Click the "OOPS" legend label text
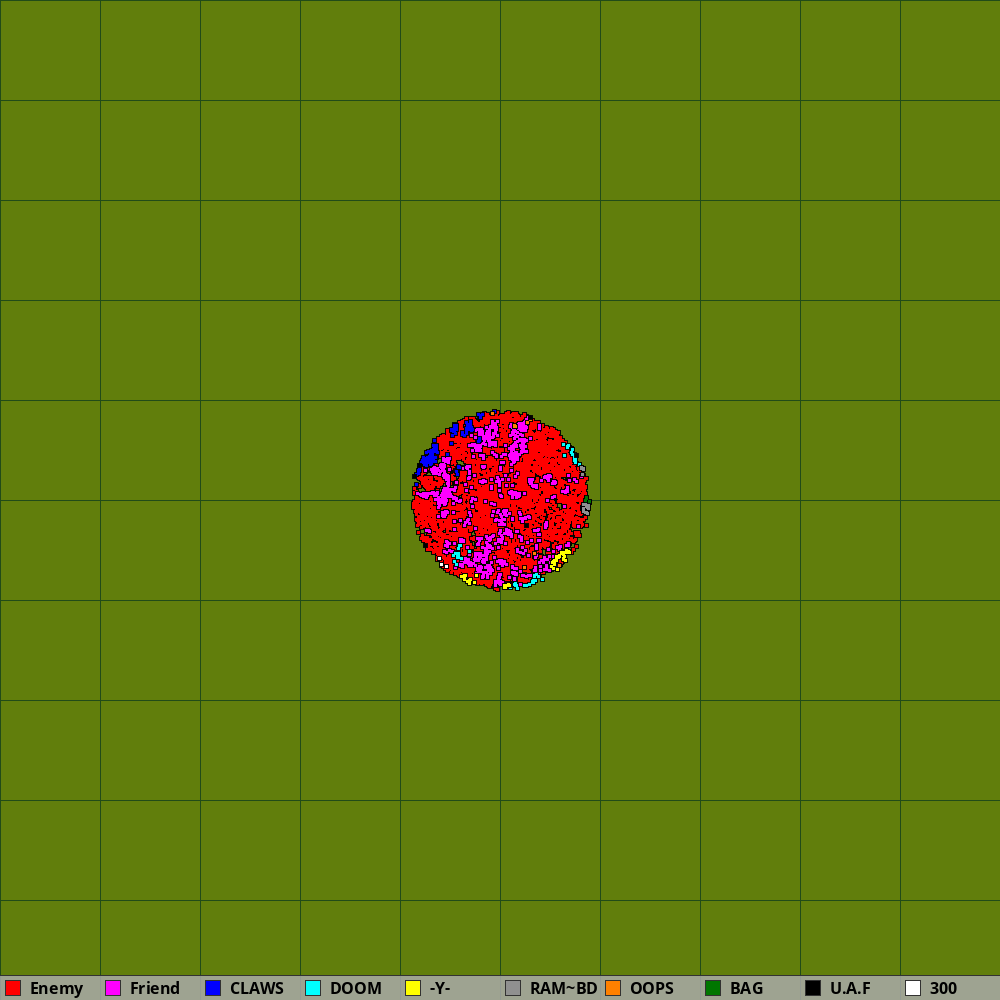This screenshot has height=1000, width=1000. [x=652, y=988]
